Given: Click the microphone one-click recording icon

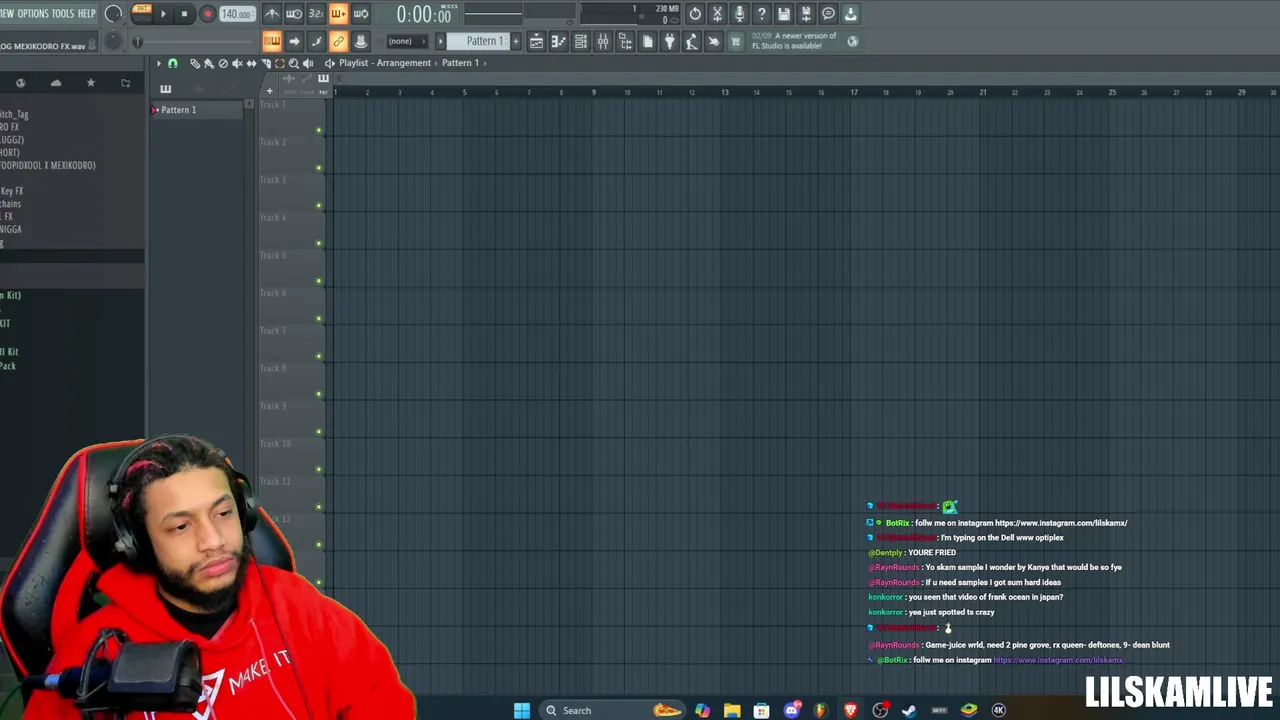Looking at the screenshot, I should click(x=739, y=14).
